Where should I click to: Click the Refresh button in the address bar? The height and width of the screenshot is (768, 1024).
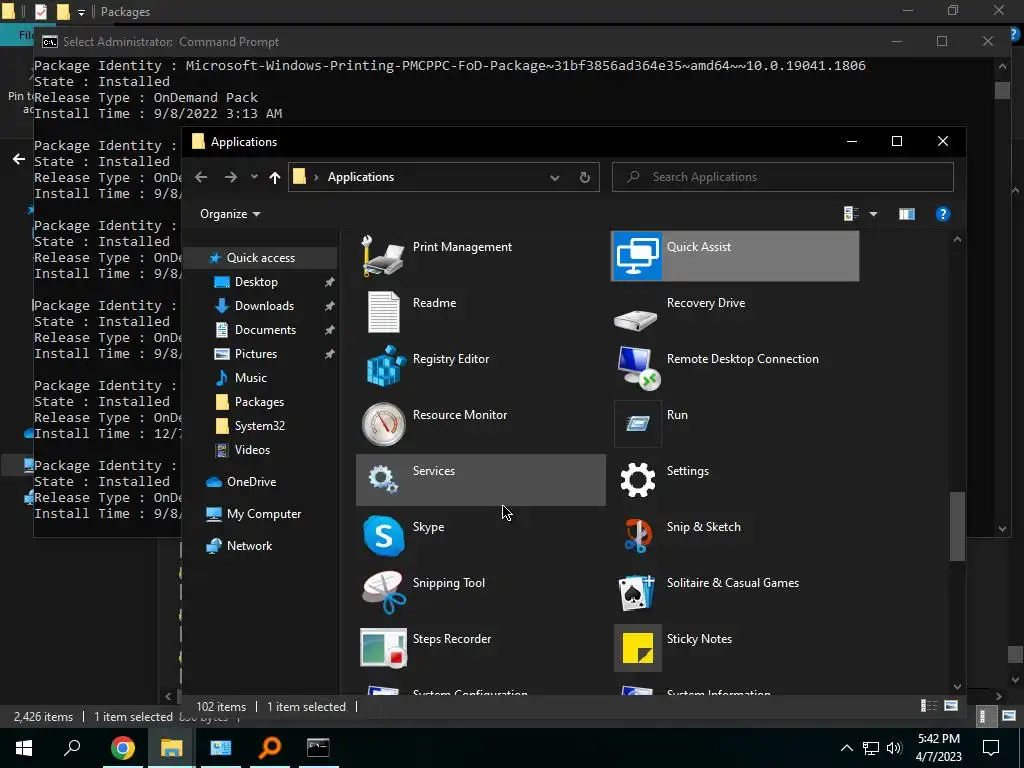[x=584, y=178]
